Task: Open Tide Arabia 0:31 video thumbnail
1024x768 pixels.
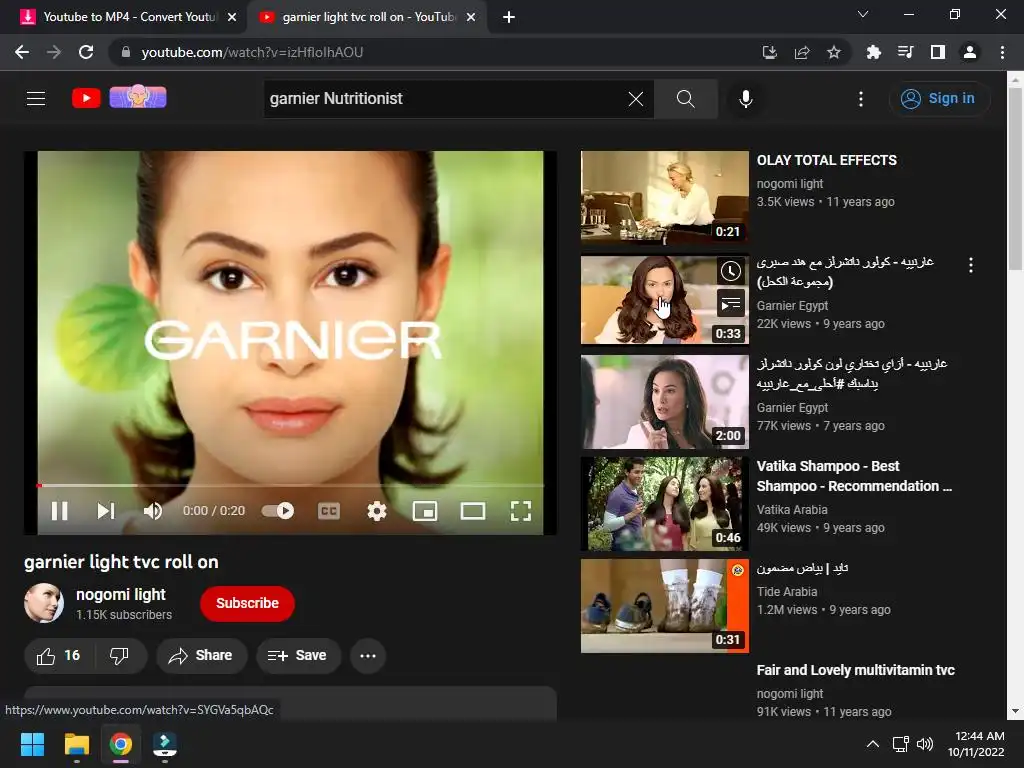Action: coord(665,605)
